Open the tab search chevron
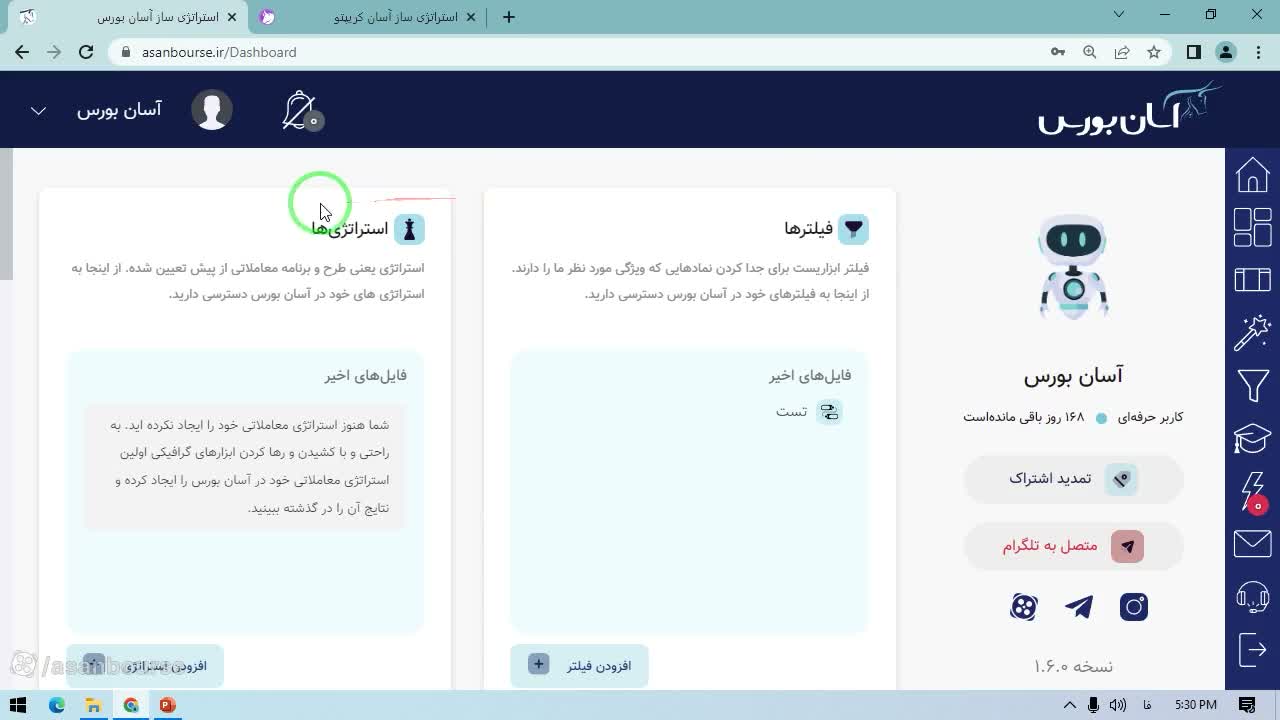The height and width of the screenshot is (720, 1280). (x=1119, y=14)
